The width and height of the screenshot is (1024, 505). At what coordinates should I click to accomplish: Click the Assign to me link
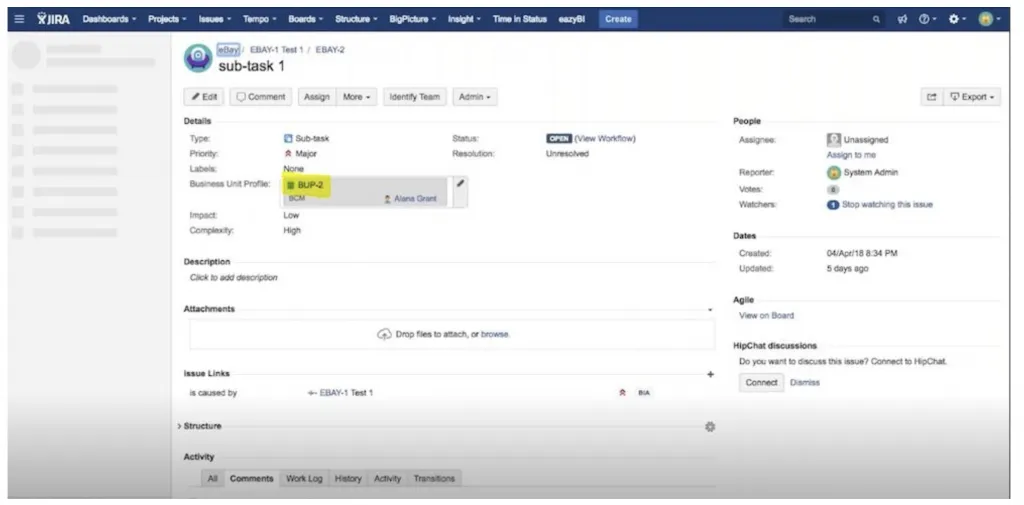pyautogui.click(x=851, y=155)
